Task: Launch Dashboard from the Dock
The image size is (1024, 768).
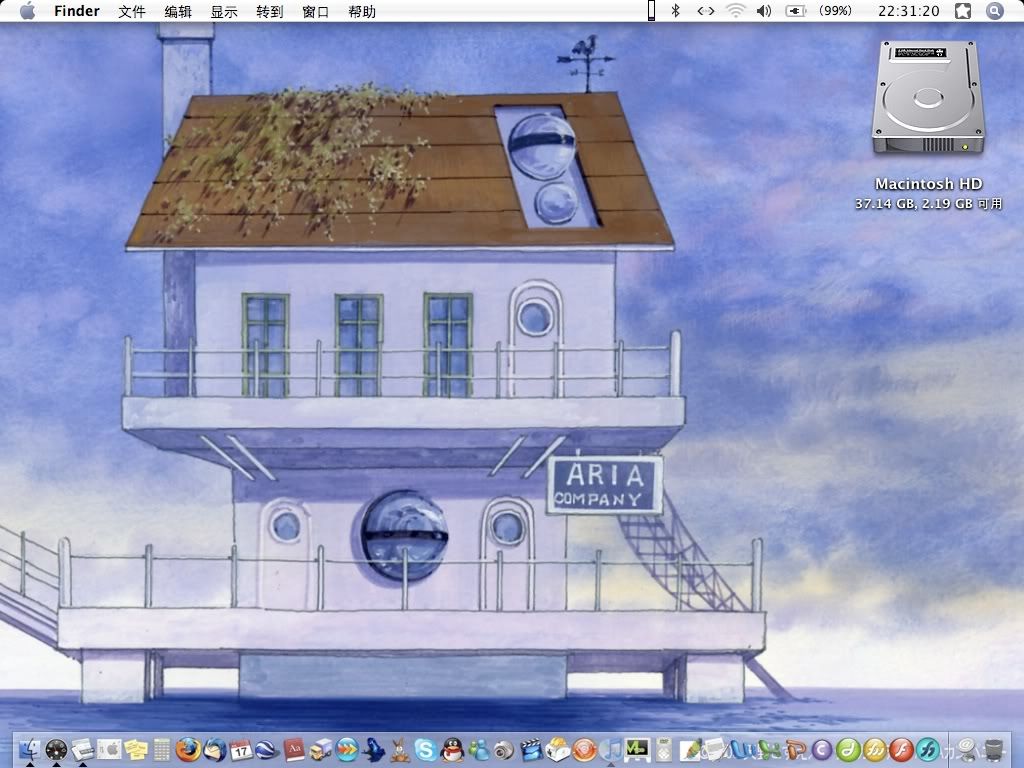Action: click(56, 750)
